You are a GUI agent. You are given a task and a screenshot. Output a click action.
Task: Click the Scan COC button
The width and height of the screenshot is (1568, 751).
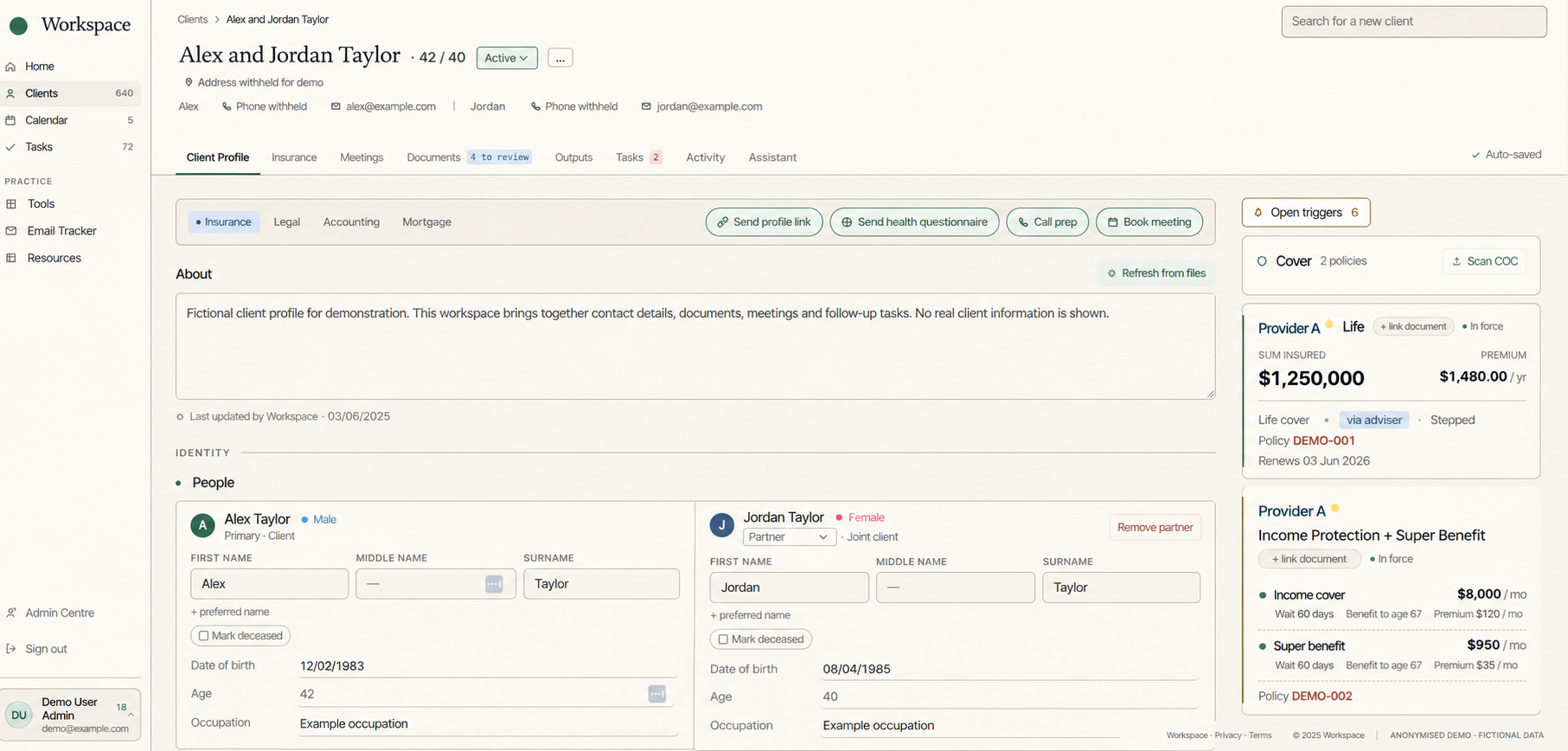[x=1485, y=261]
